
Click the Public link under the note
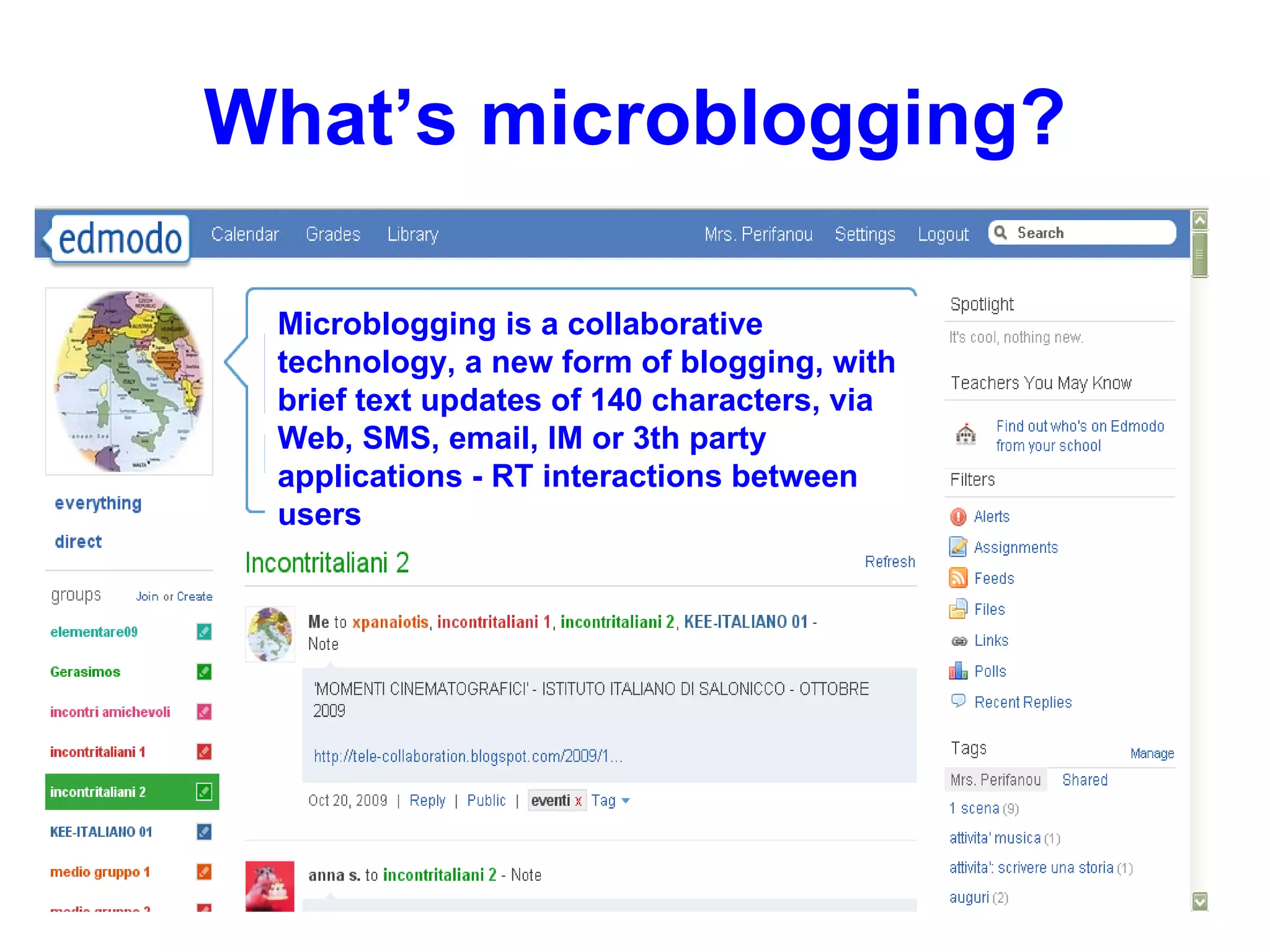486,801
